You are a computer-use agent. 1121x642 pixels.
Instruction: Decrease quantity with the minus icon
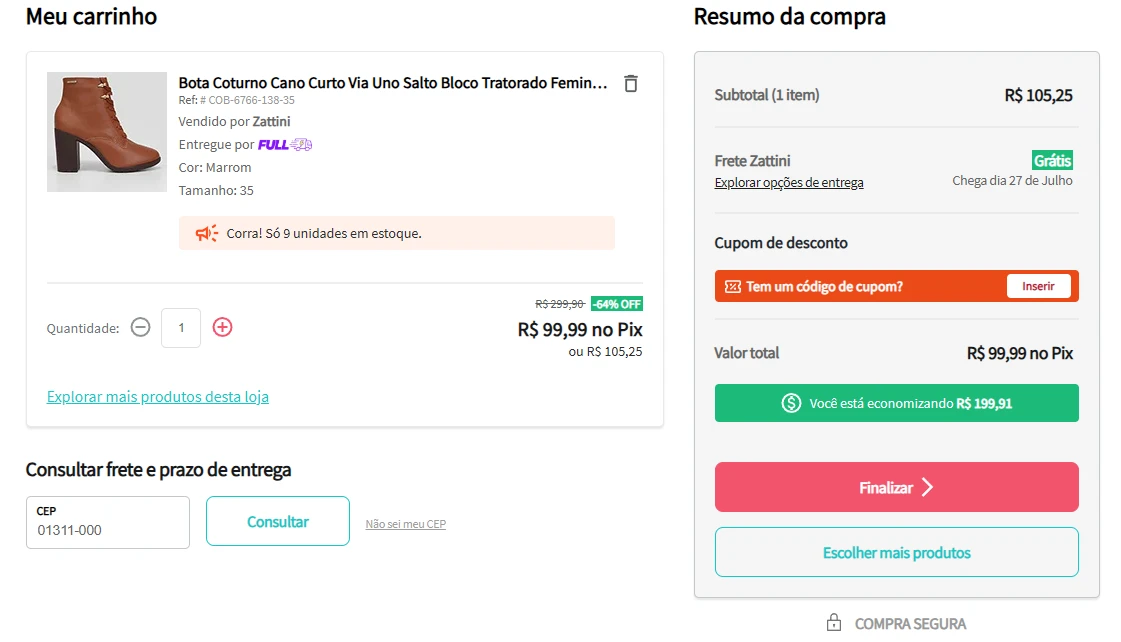click(141, 327)
